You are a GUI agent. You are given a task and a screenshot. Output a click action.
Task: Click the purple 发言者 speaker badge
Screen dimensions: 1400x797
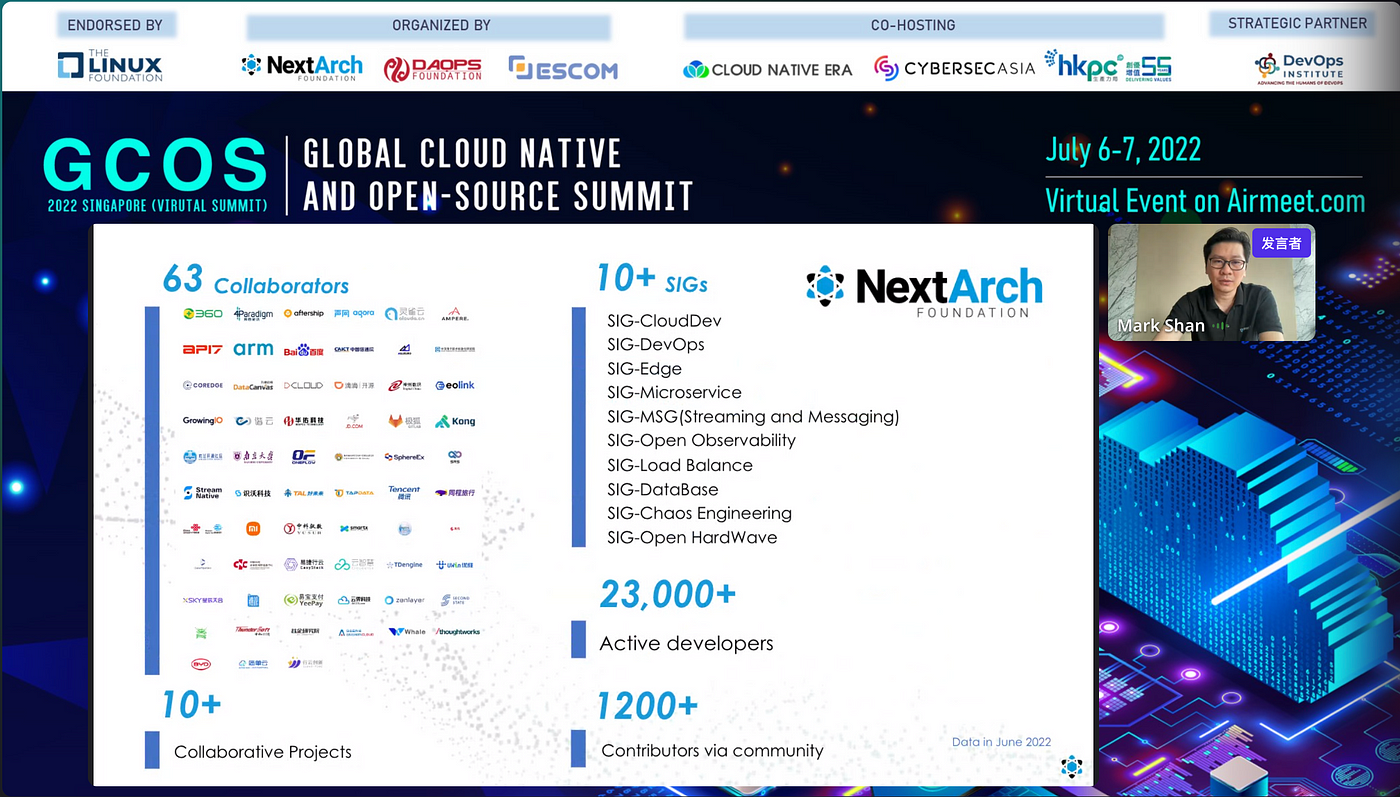pos(1281,243)
